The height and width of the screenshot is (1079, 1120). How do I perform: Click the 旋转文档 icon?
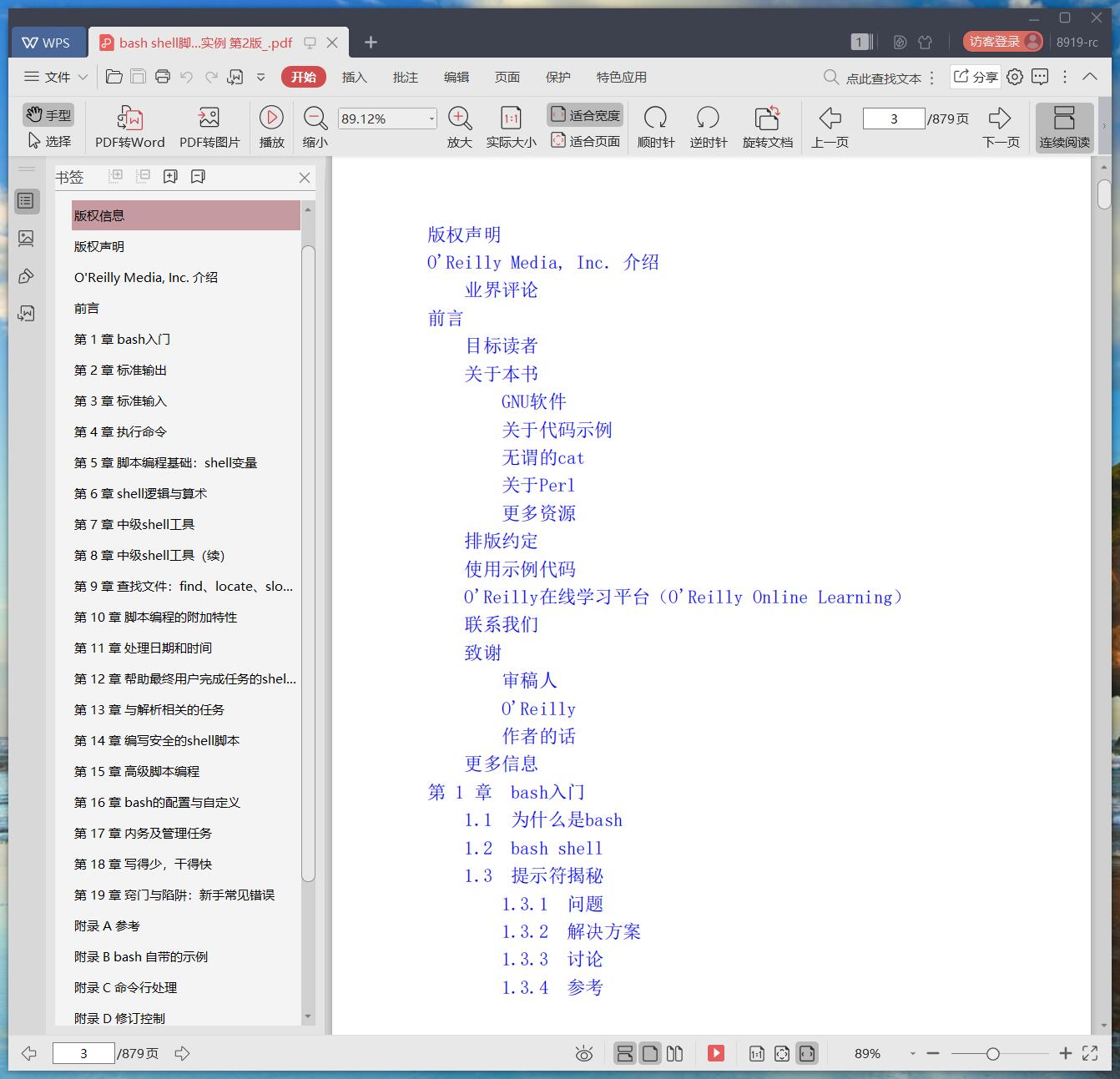(x=767, y=118)
